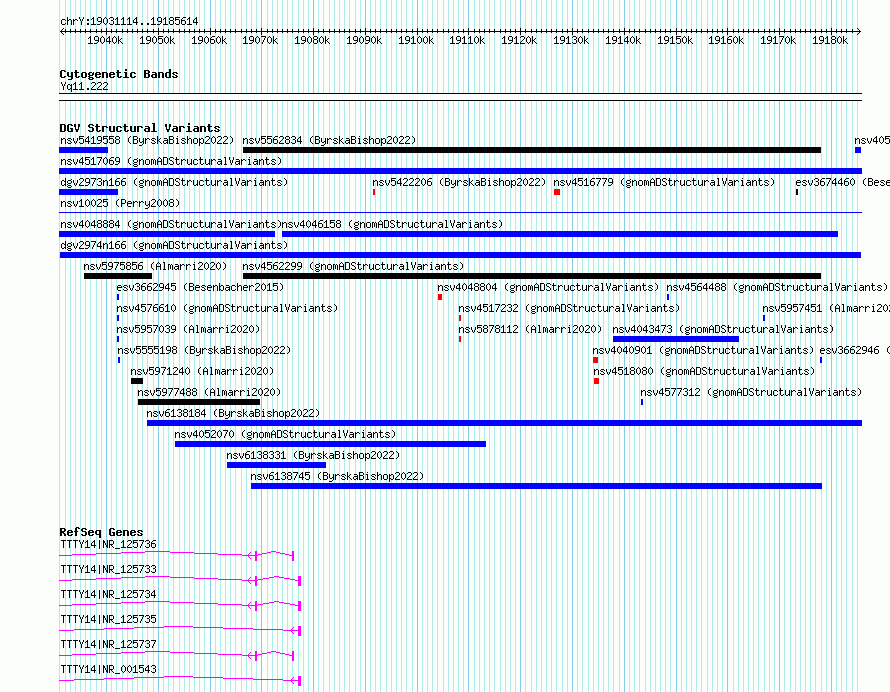Click the 19100k ruler position
The height and width of the screenshot is (692, 890).
click(416, 40)
